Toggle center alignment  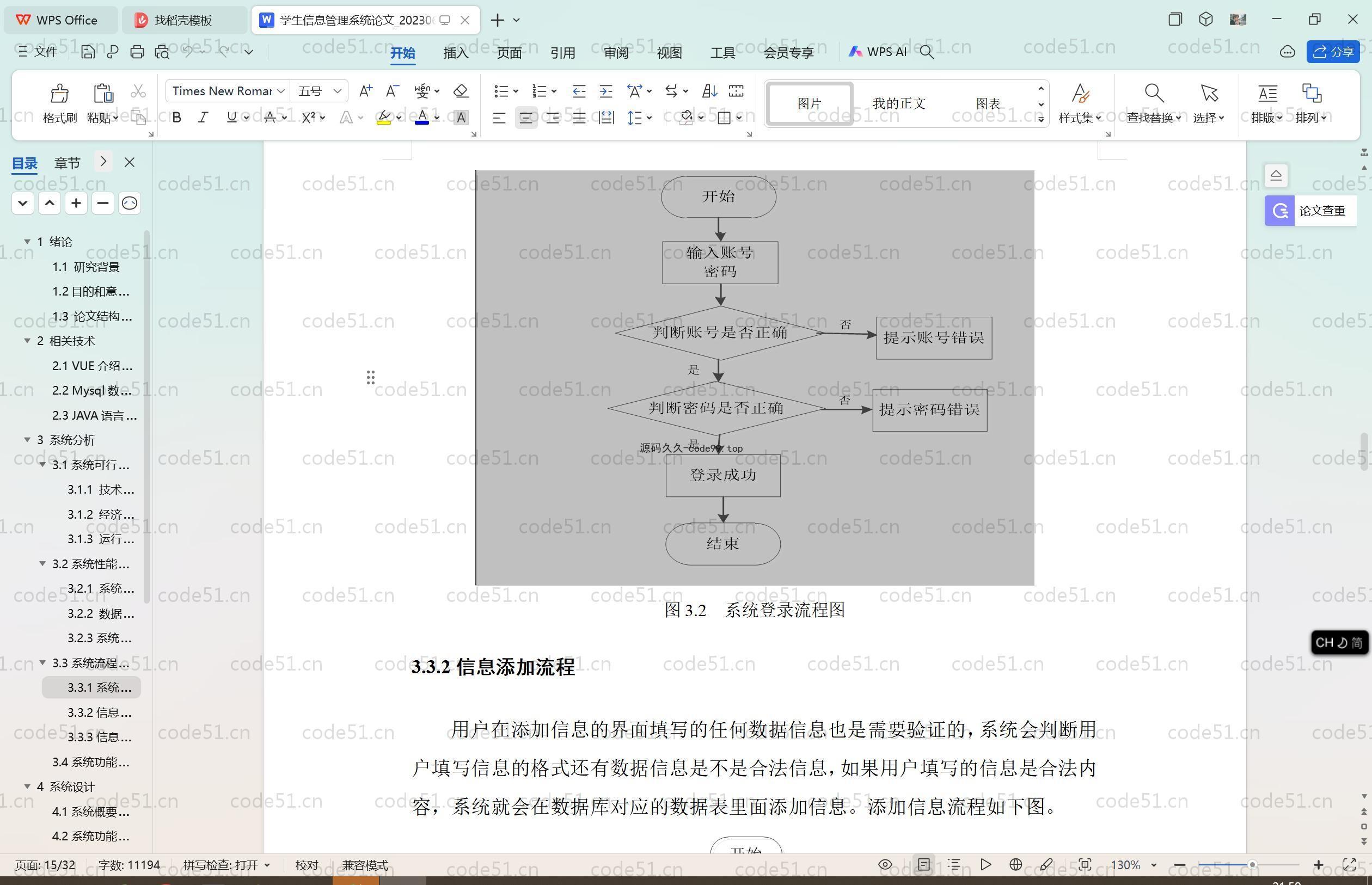point(526,118)
